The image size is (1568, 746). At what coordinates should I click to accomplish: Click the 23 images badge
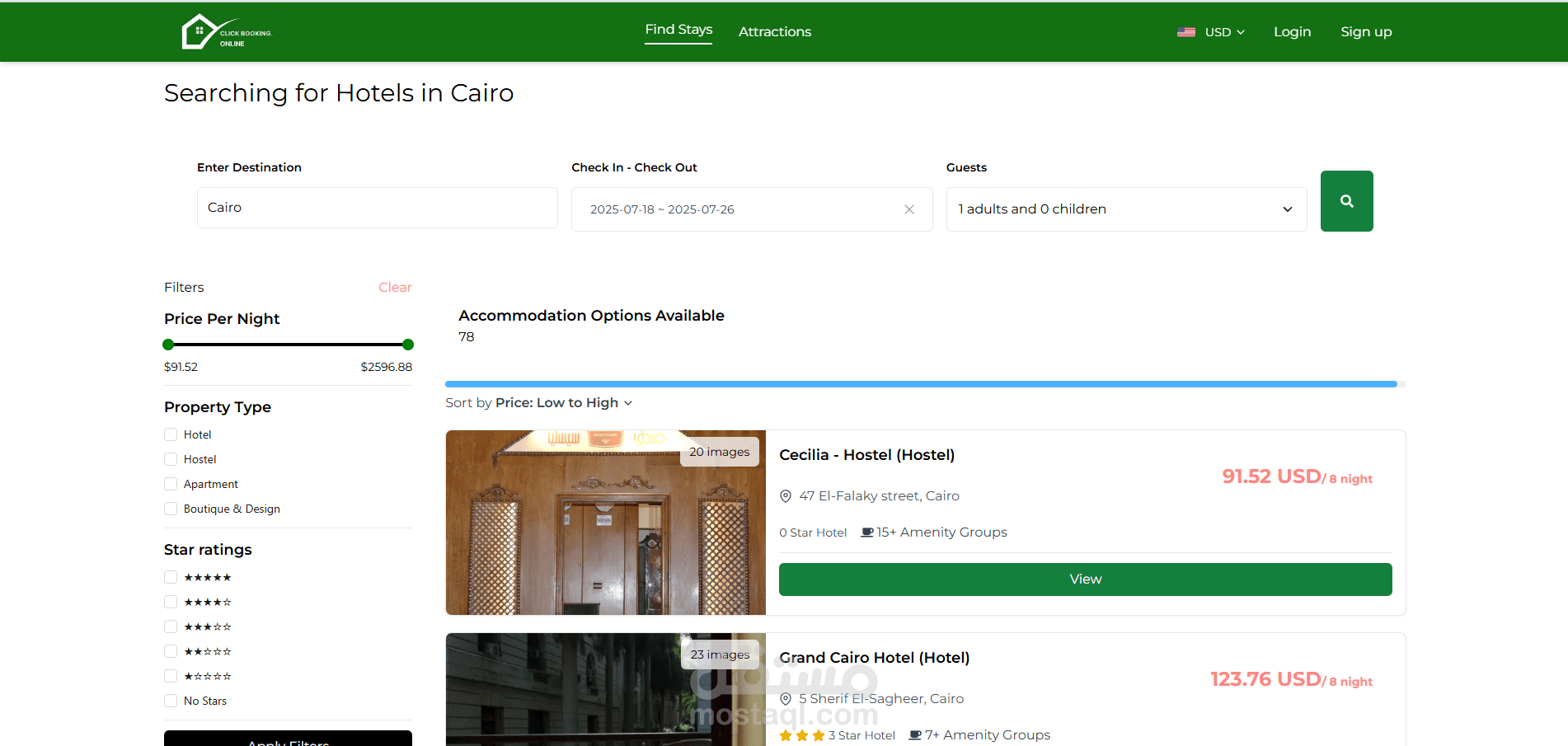[x=720, y=655]
